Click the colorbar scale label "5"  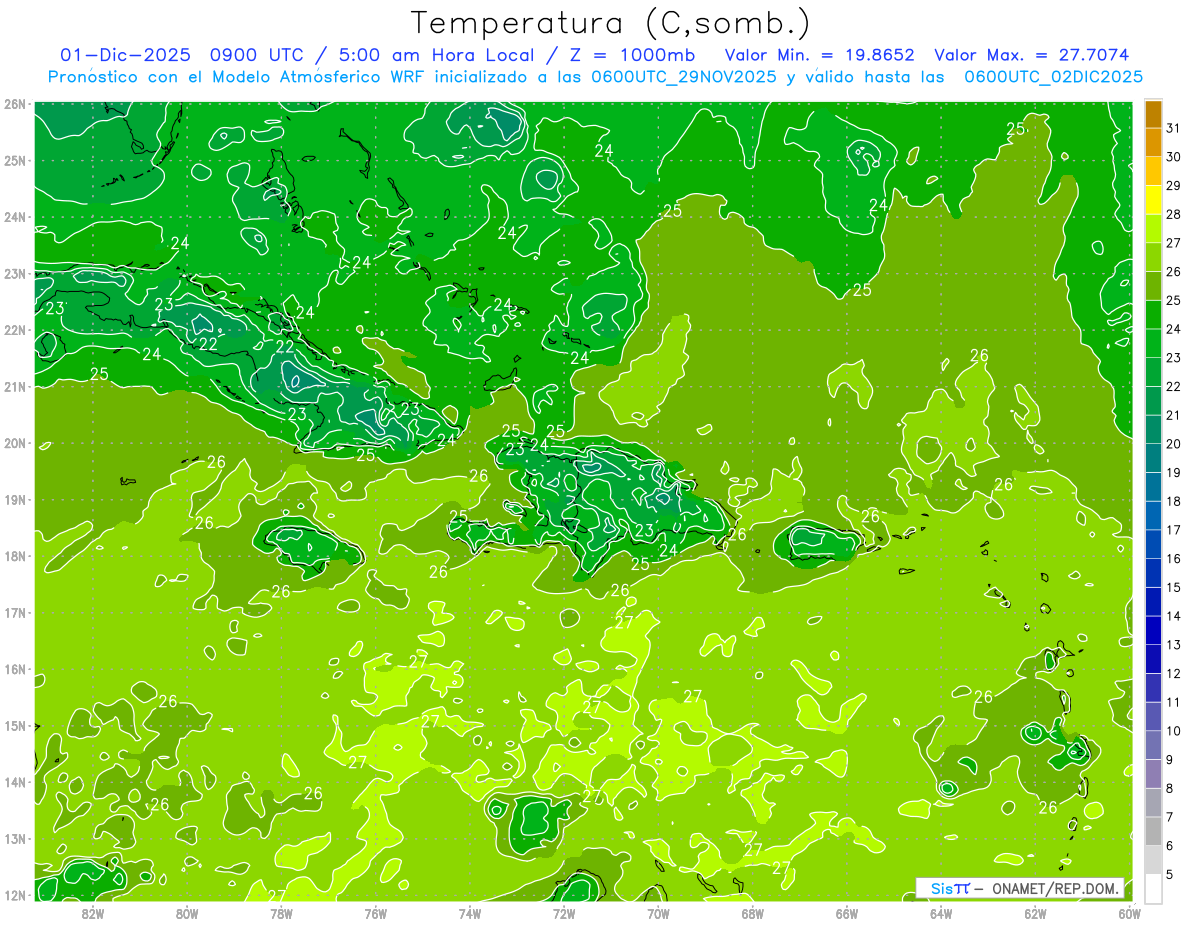pyautogui.click(x=1170, y=874)
